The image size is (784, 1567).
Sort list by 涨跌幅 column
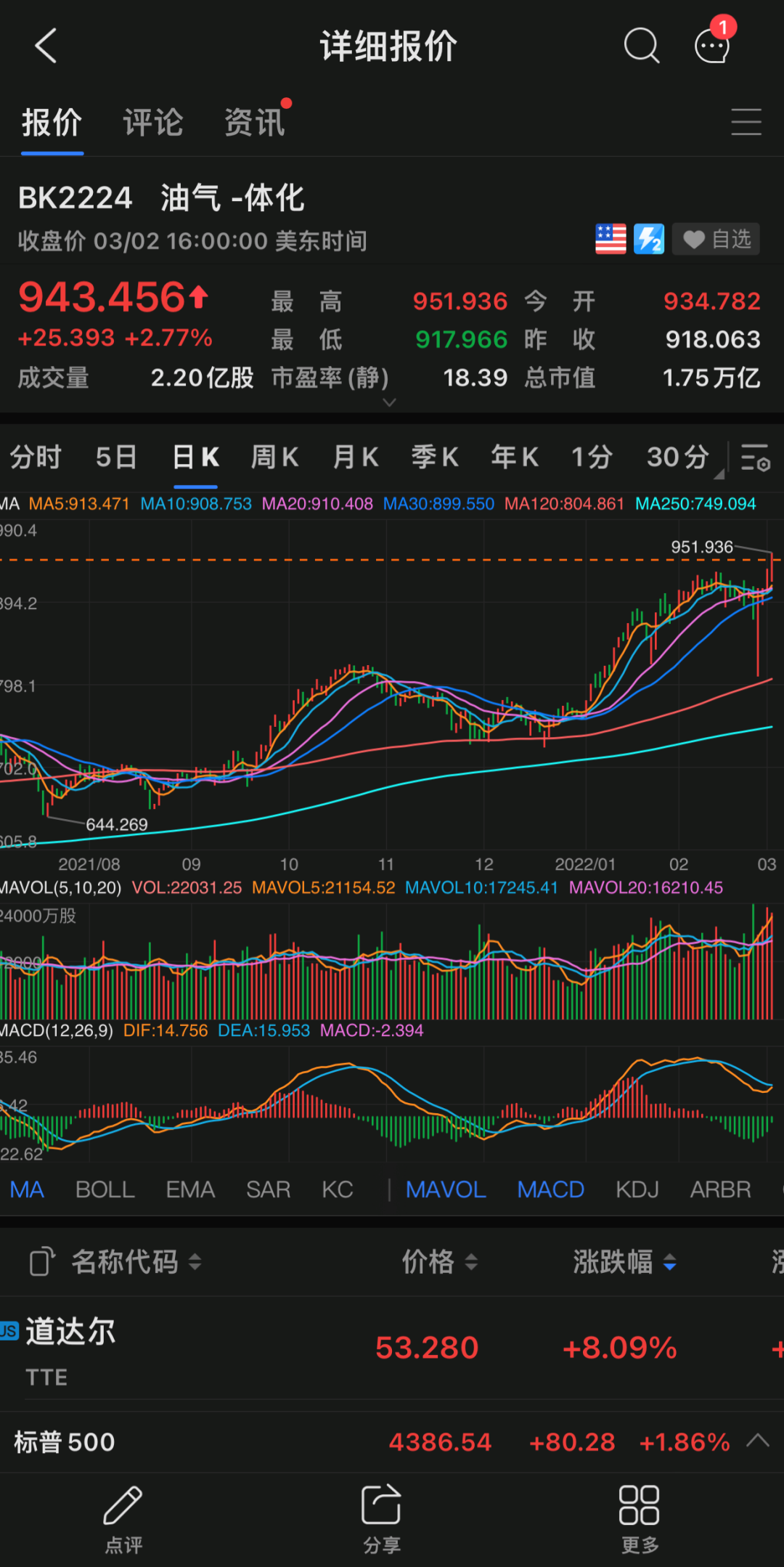click(625, 1262)
